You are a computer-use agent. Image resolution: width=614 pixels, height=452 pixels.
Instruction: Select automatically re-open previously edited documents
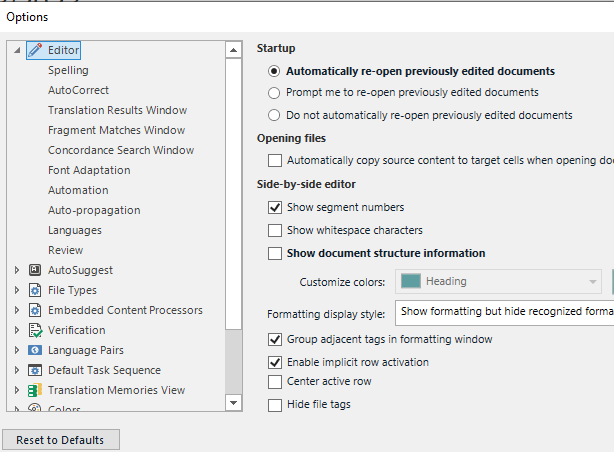[x=274, y=71]
